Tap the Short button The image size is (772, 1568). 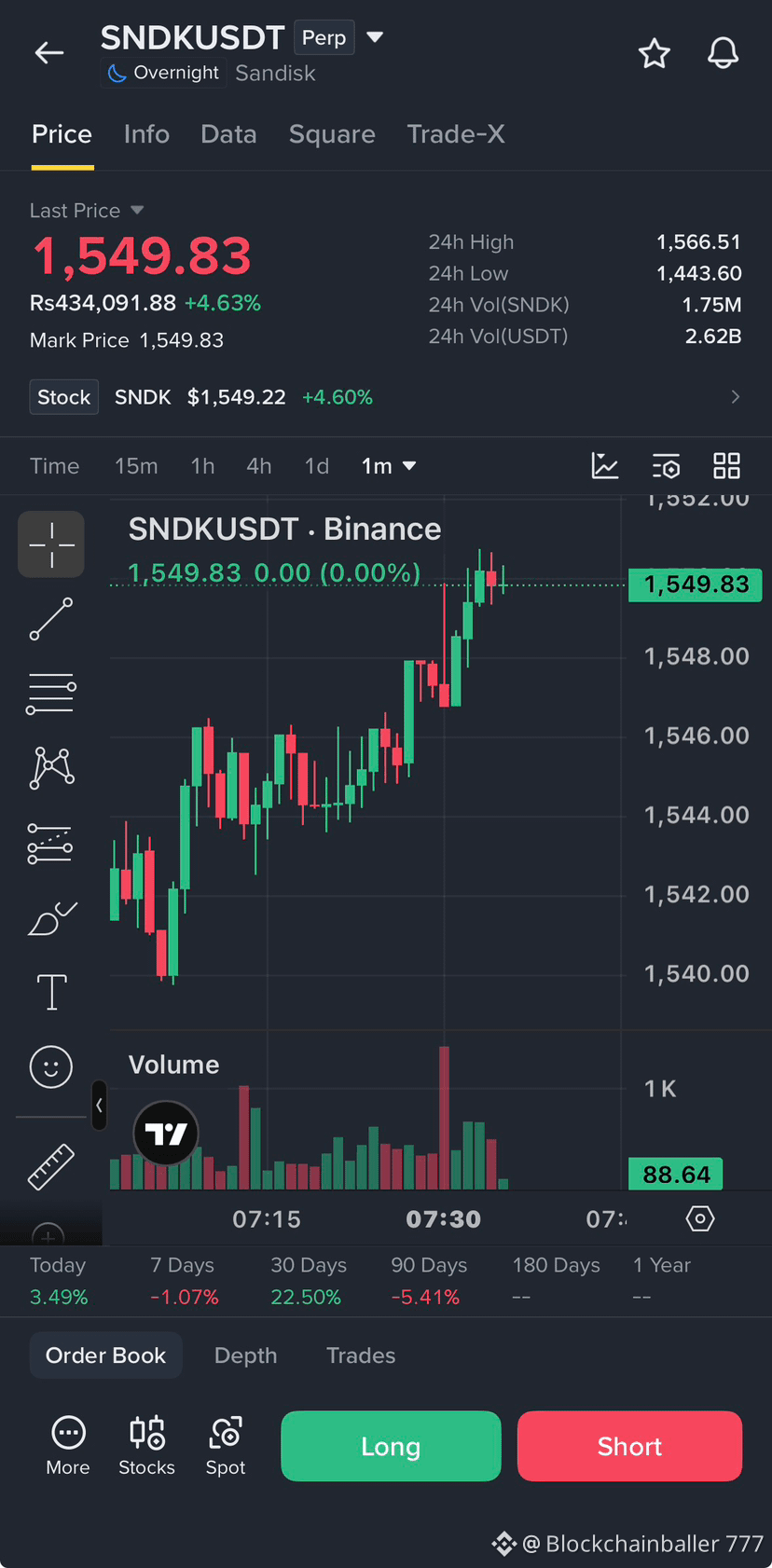pos(629,1446)
